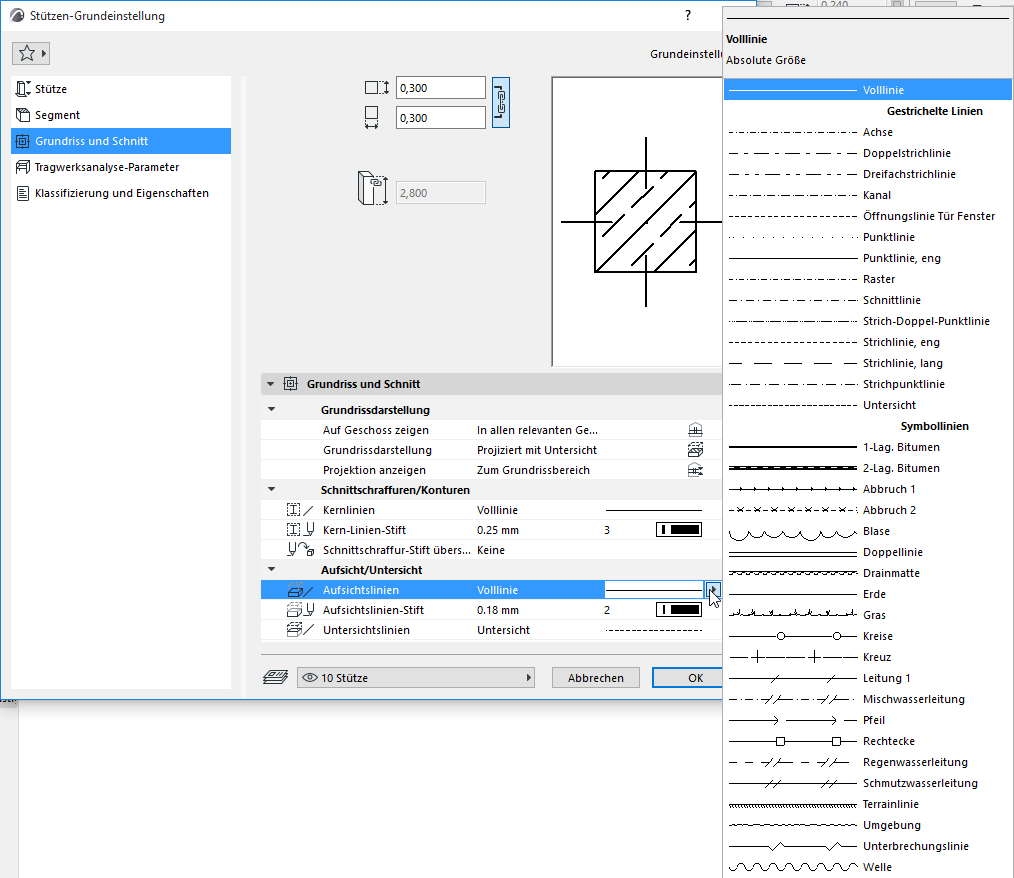
Task: Select Grundriss und Schnitt page
Action: click(121, 141)
